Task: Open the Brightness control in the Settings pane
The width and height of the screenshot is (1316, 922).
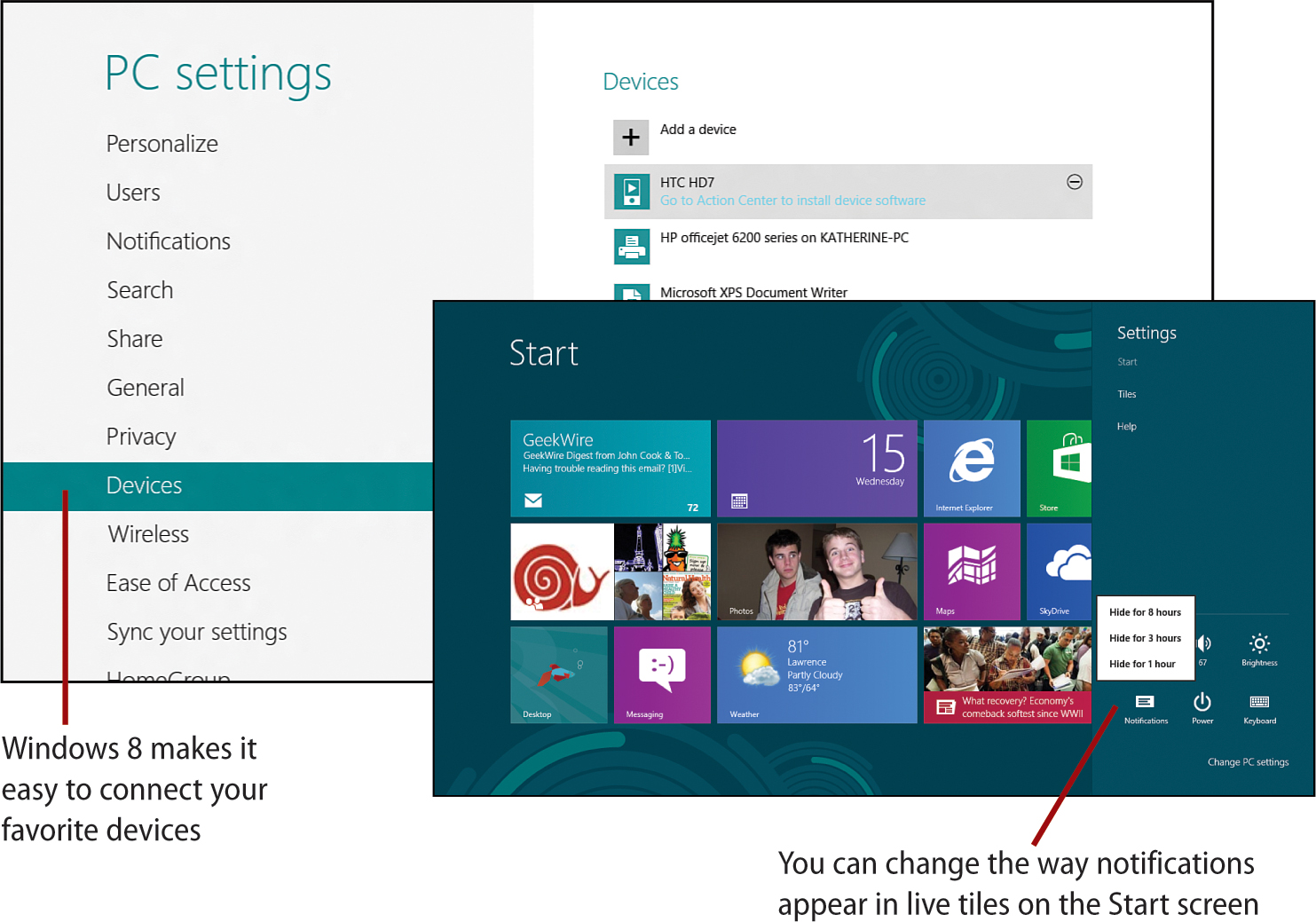Action: (x=1259, y=650)
